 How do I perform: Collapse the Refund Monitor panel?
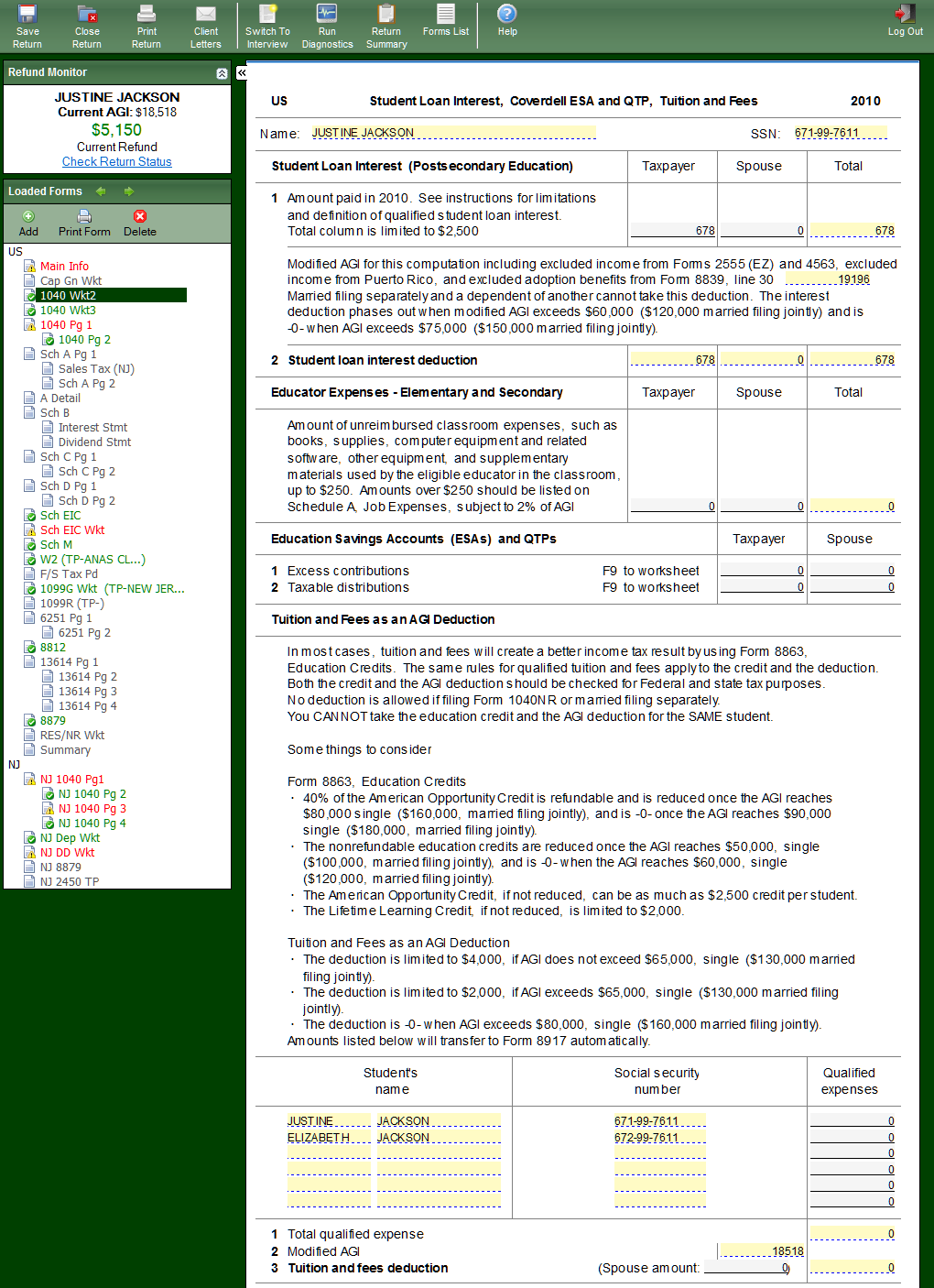(x=222, y=73)
